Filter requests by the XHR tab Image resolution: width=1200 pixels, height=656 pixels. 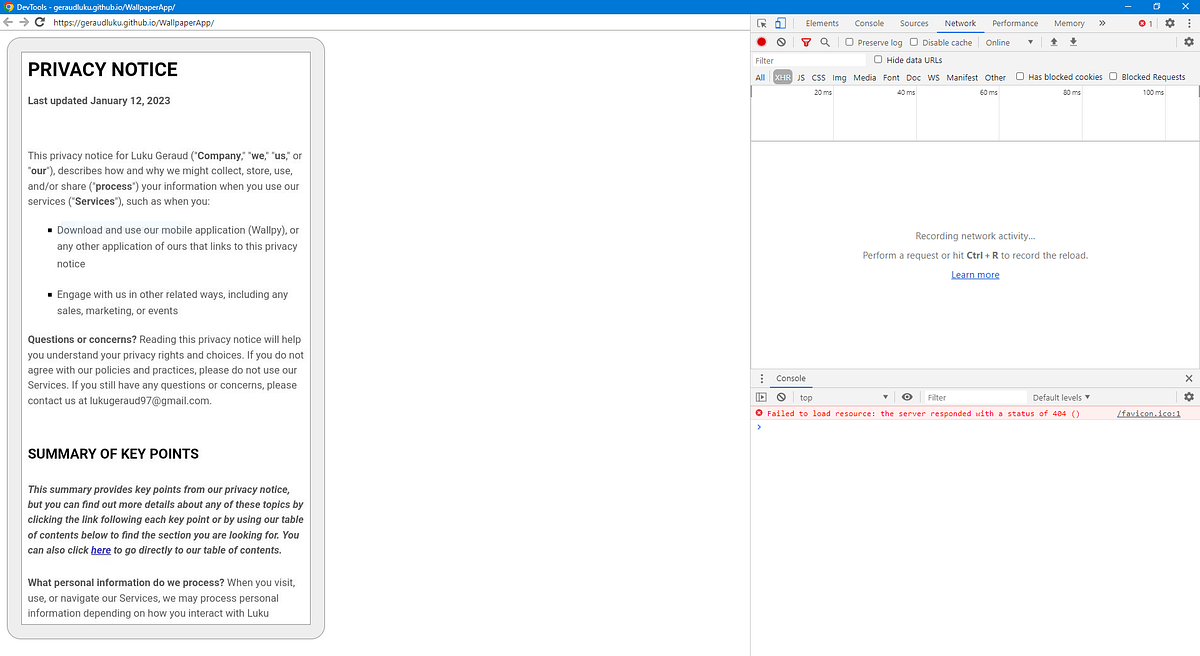tap(782, 77)
